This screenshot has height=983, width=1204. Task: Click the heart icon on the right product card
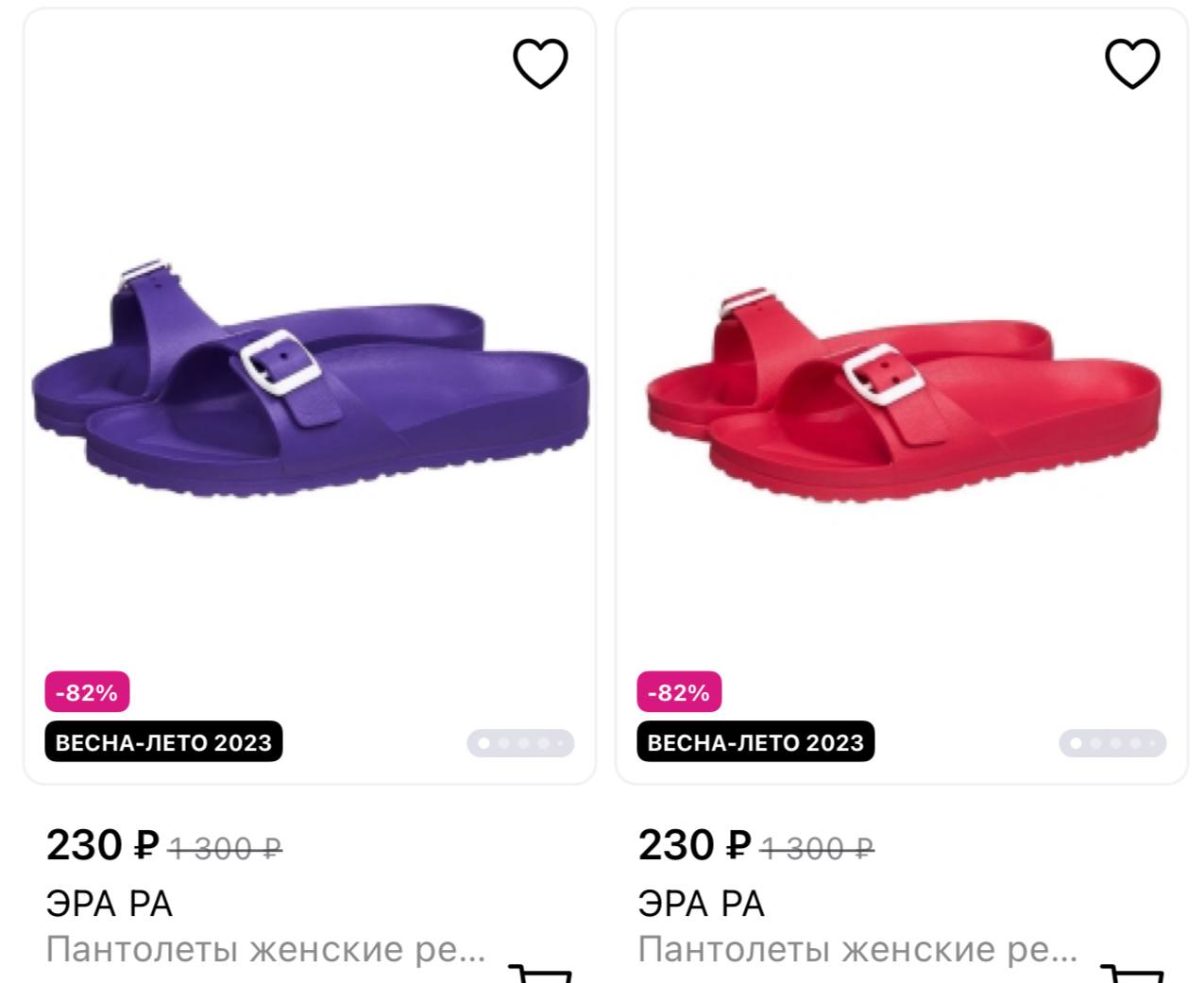1131,62
